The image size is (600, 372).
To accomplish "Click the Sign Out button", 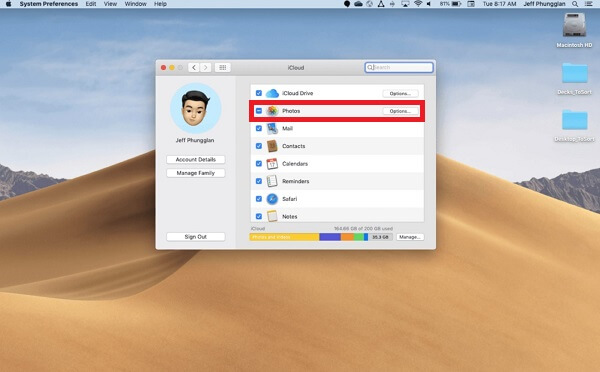I will (x=196, y=237).
